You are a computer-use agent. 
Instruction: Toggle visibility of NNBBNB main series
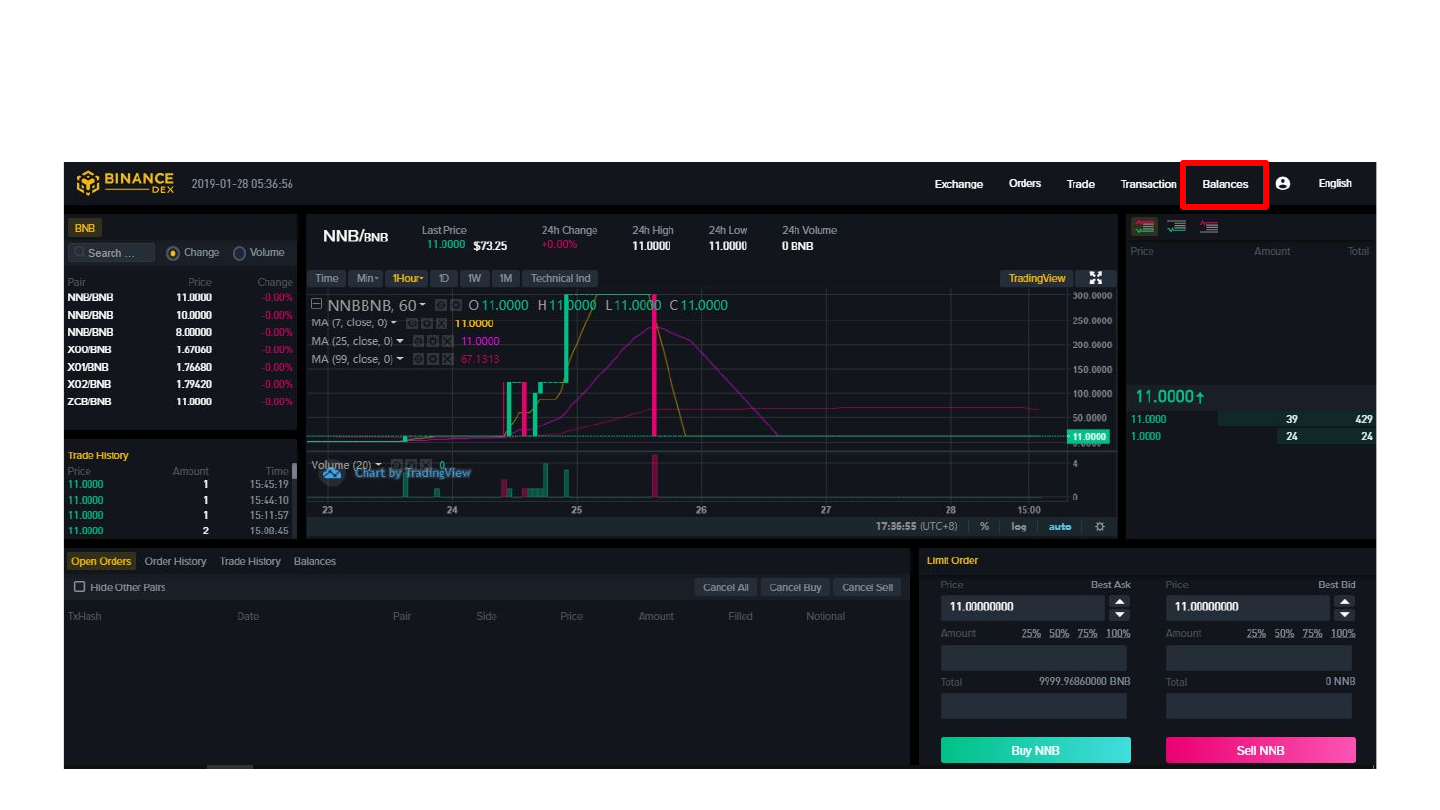pyautogui.click(x=441, y=305)
